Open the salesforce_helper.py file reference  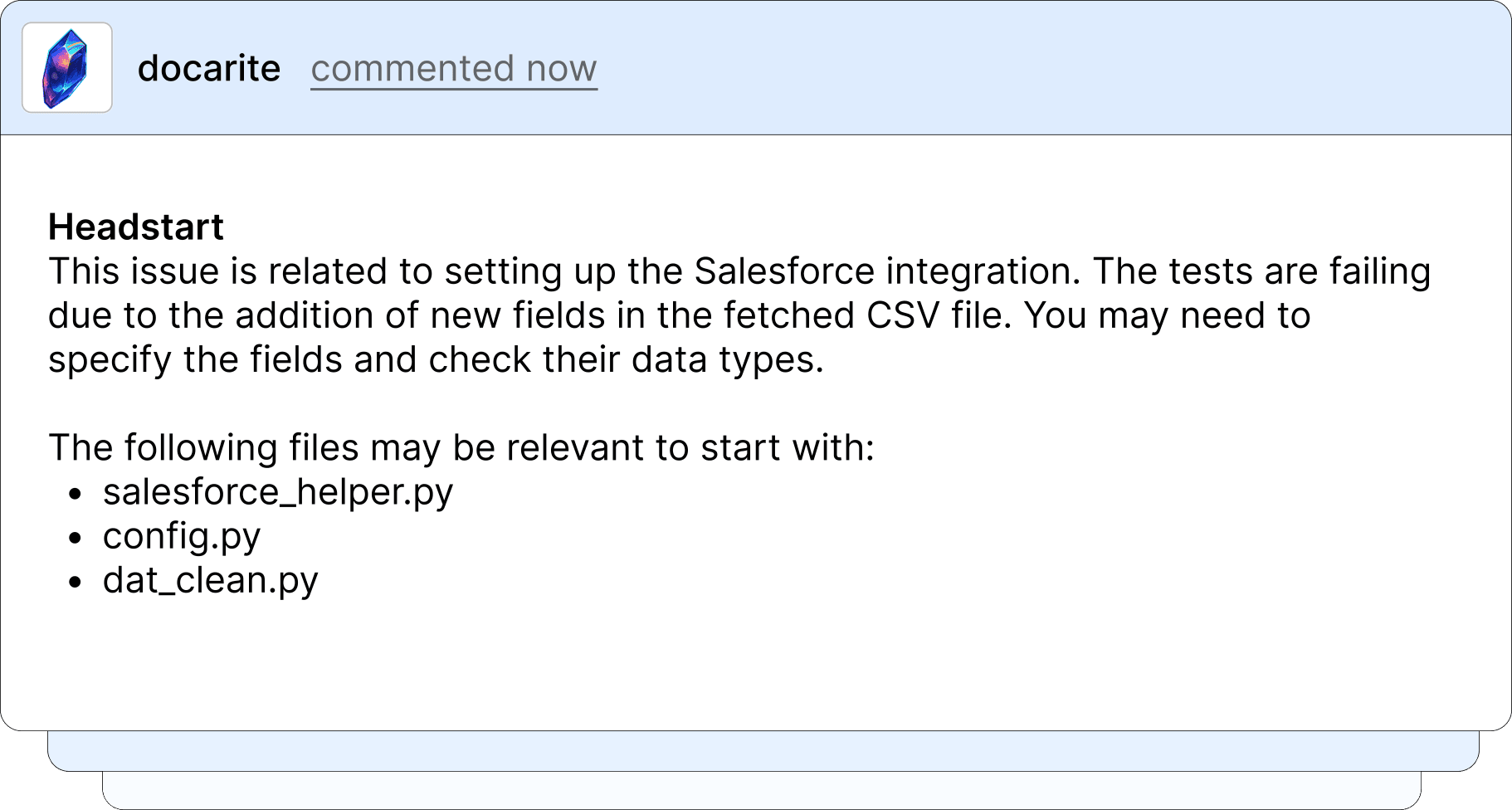point(278,491)
